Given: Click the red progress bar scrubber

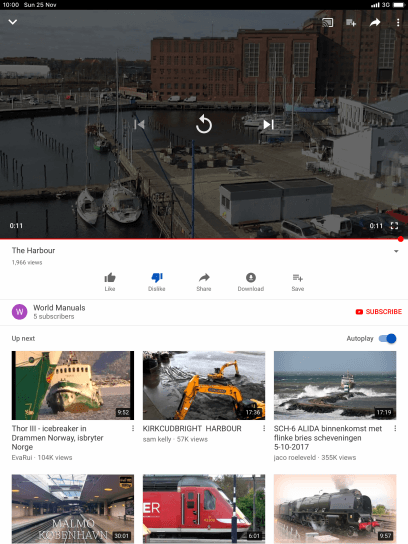Looking at the screenshot, I should click(x=401, y=239).
